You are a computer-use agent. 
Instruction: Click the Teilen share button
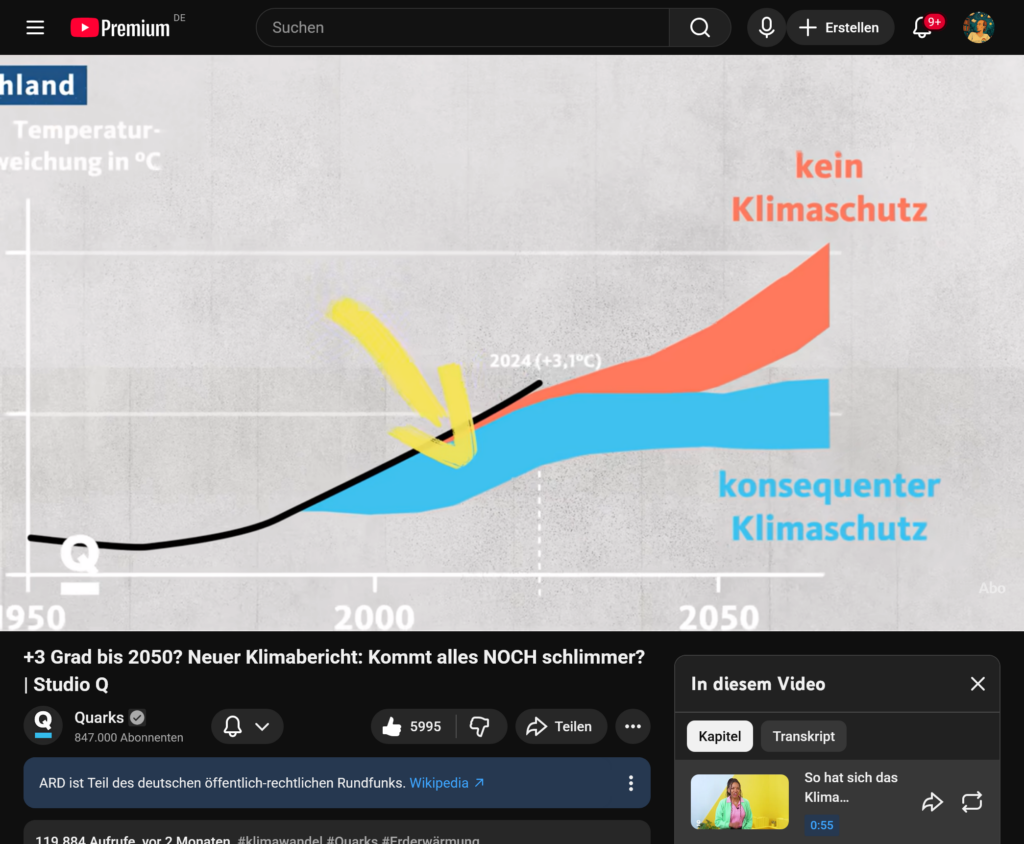(561, 727)
